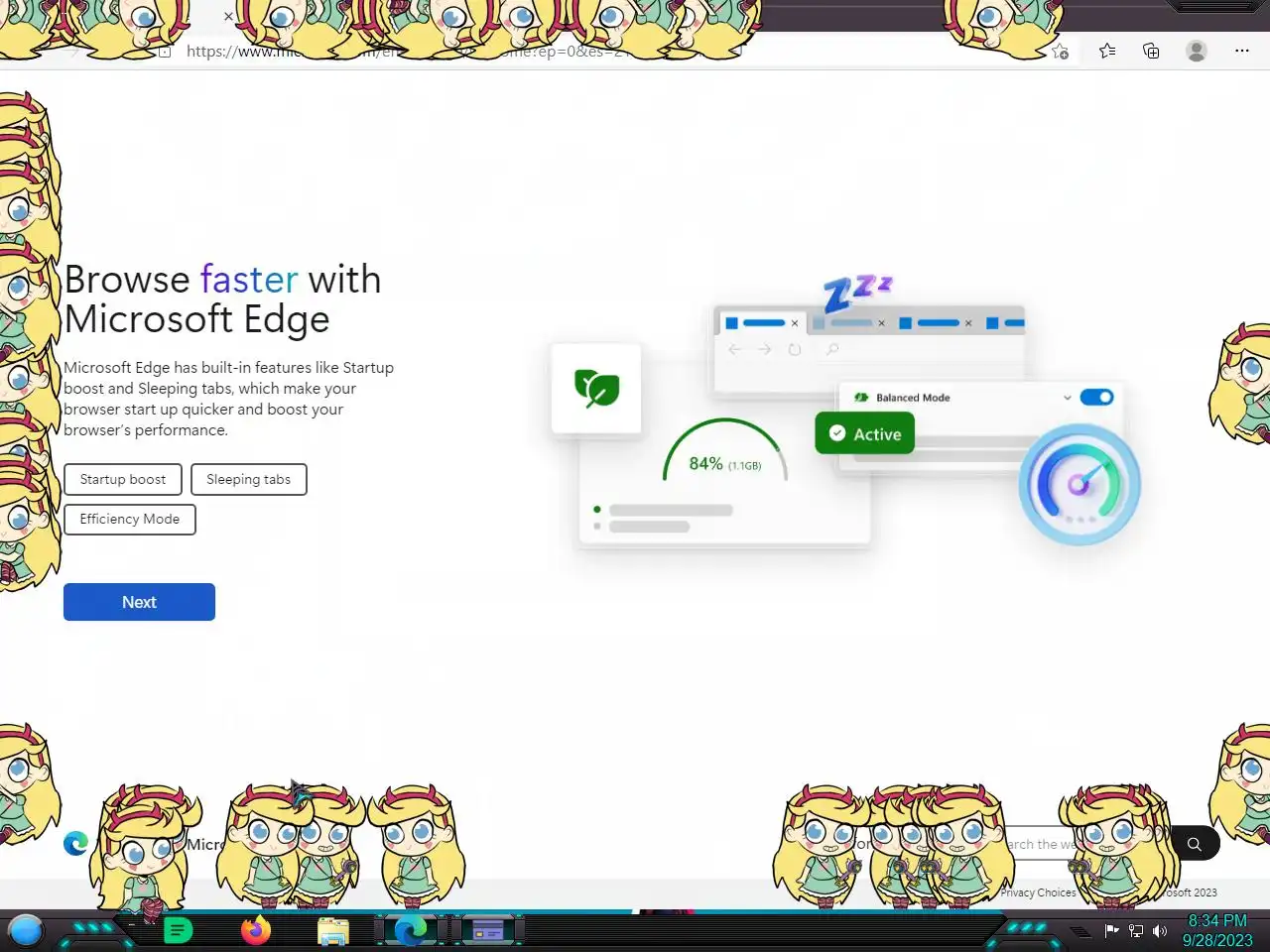Select the Efficiency Mode option
Viewport: 1270px width, 952px height.
(x=130, y=519)
